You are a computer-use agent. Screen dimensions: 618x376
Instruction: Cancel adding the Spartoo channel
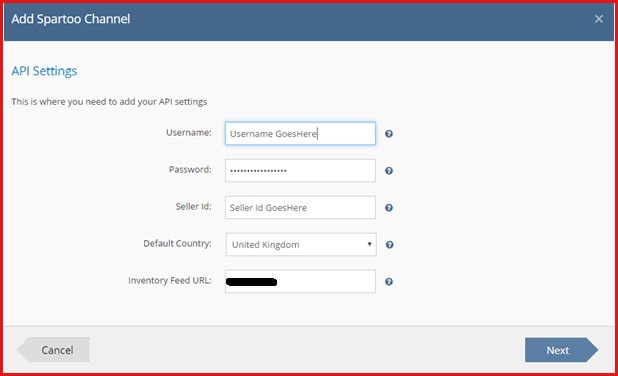(53, 350)
